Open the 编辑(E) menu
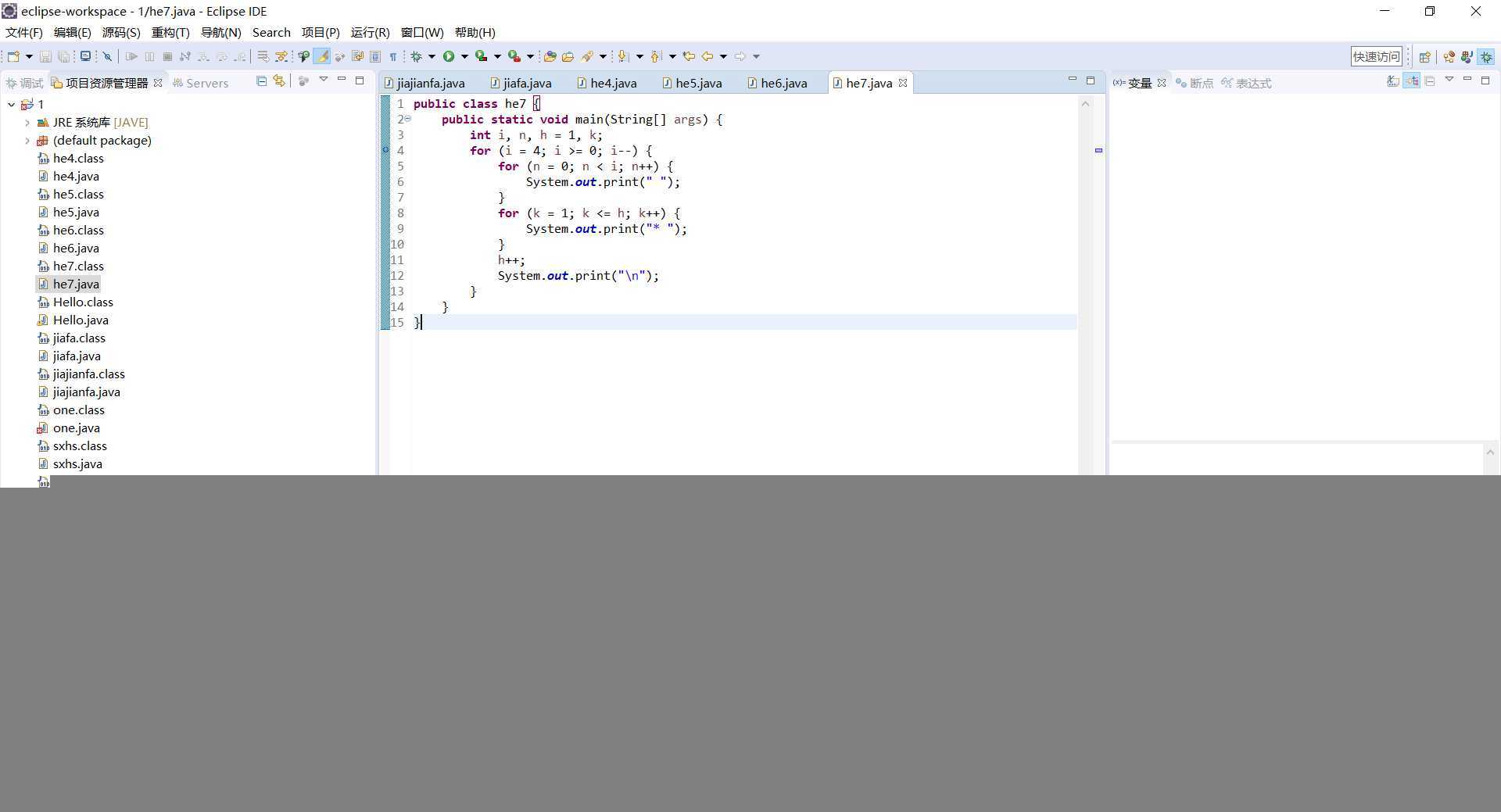The image size is (1501, 812). pos(72,32)
